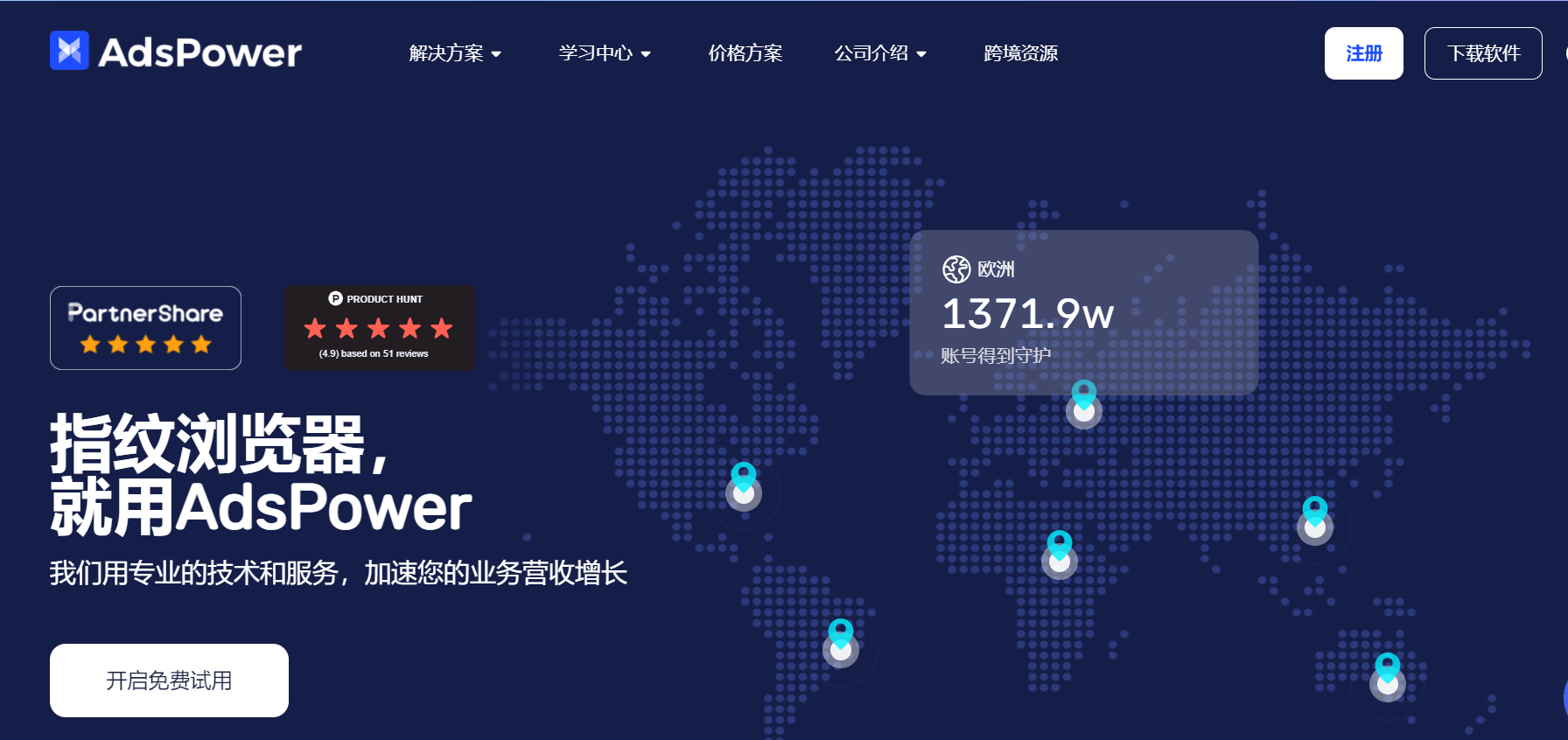Click 开启免费试用 button

[169, 681]
